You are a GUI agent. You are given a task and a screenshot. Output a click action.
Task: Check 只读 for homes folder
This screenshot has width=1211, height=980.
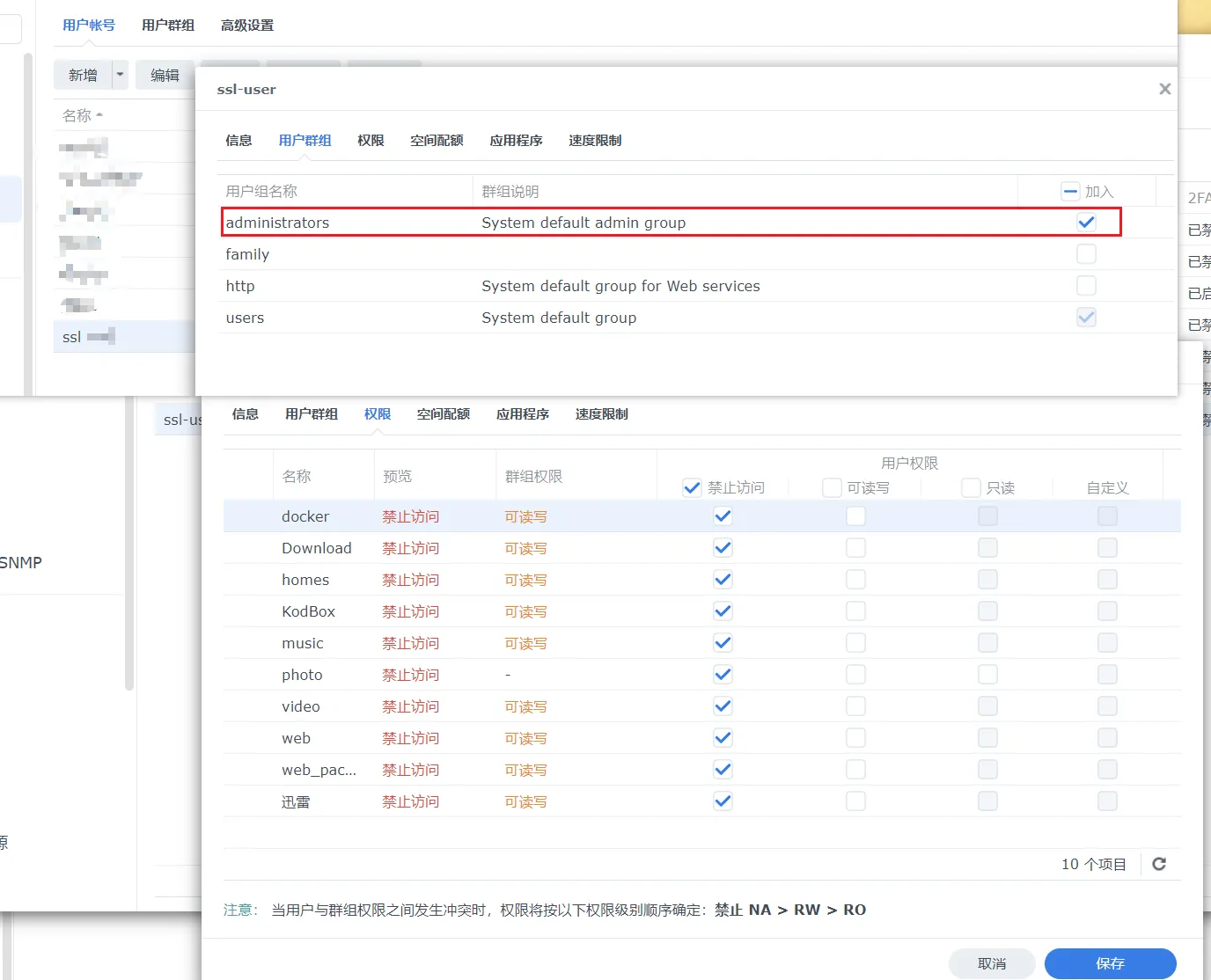point(987,580)
